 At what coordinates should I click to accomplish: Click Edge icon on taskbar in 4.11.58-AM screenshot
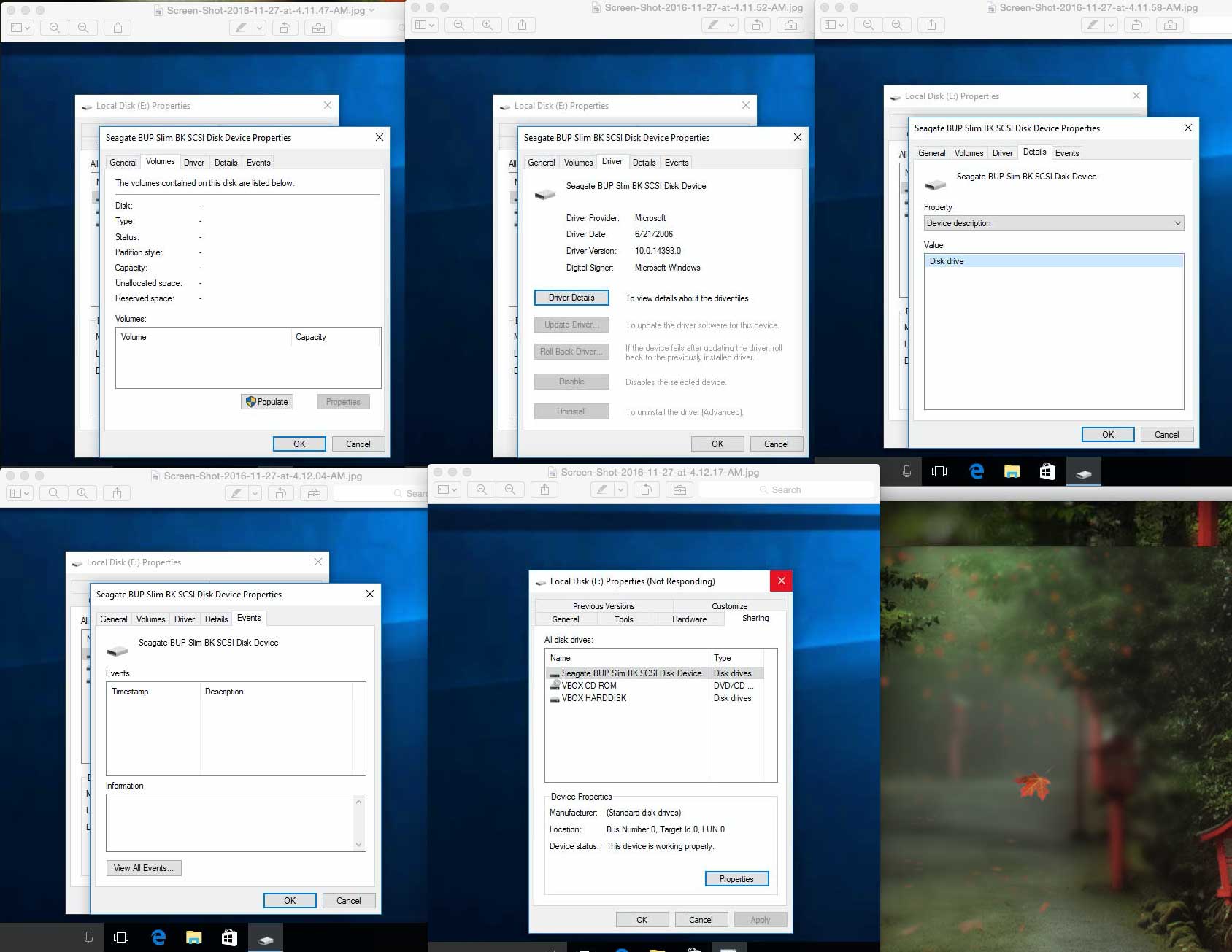coord(977,472)
